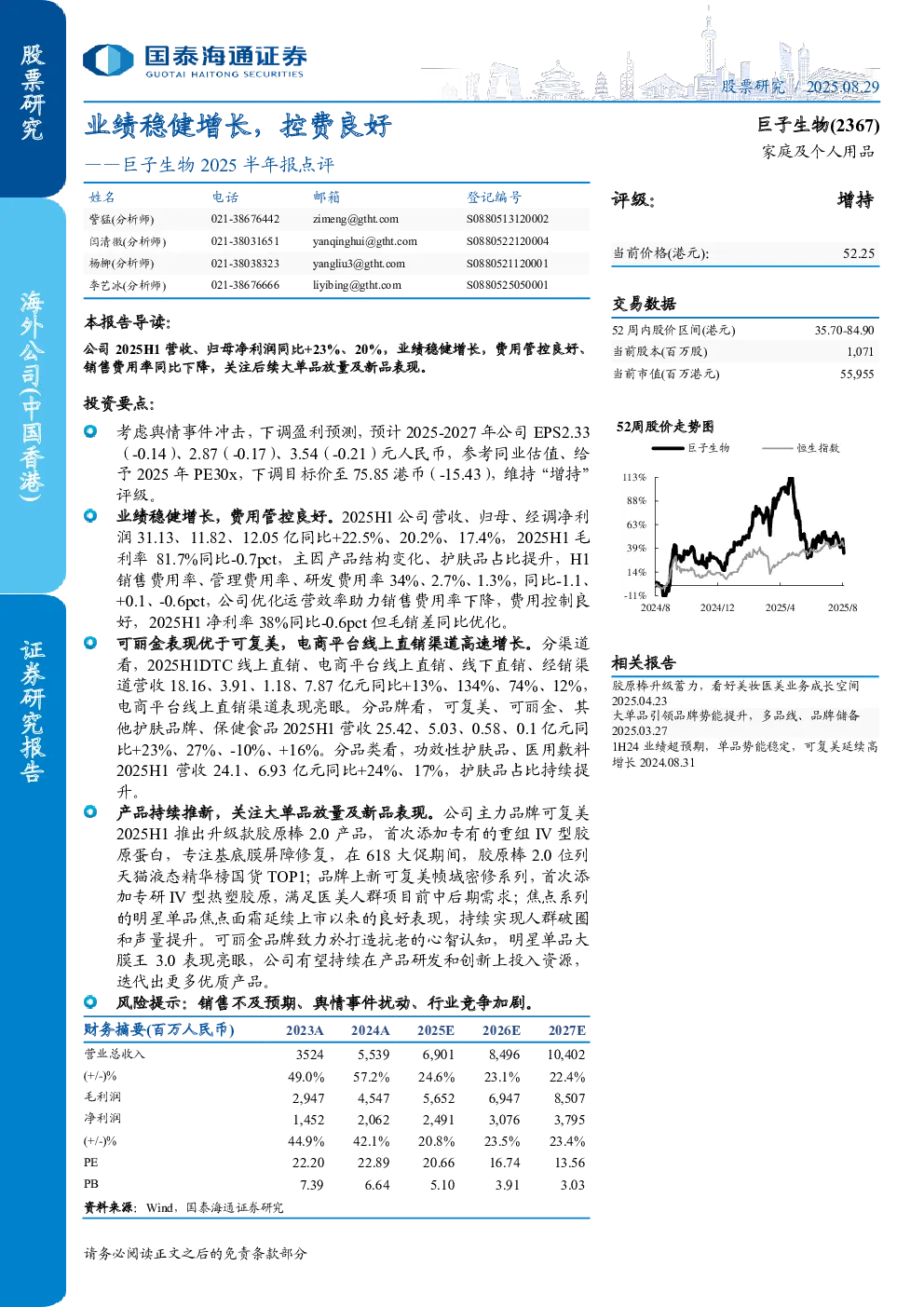Click the Guotai Haitong Securities logo

(195, 61)
